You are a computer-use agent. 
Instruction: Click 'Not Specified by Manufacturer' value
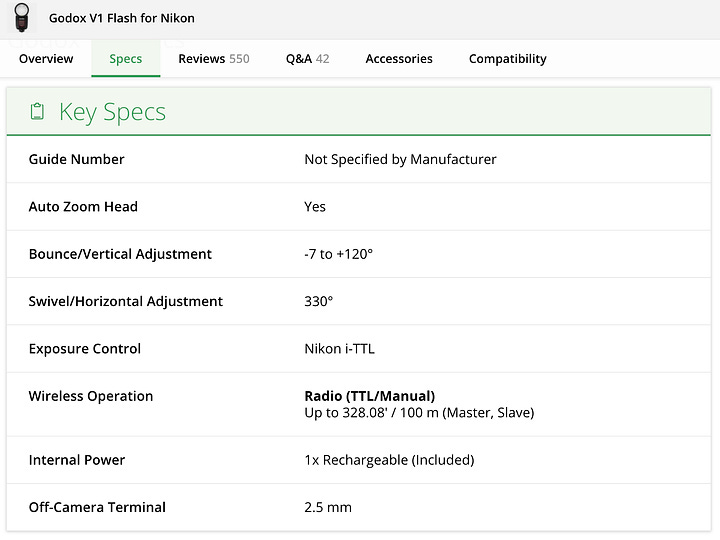[400, 159]
